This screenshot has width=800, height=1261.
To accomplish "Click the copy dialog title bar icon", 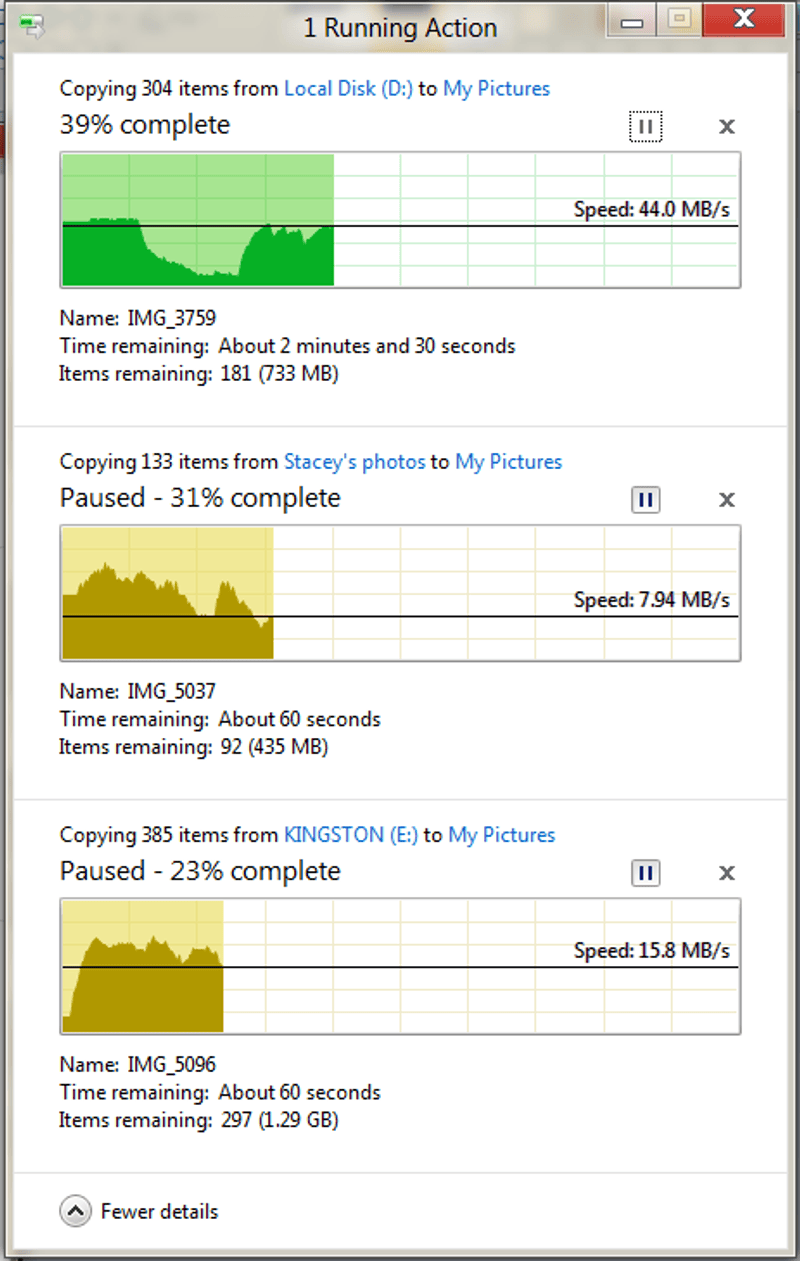I will pyautogui.click(x=32, y=26).
